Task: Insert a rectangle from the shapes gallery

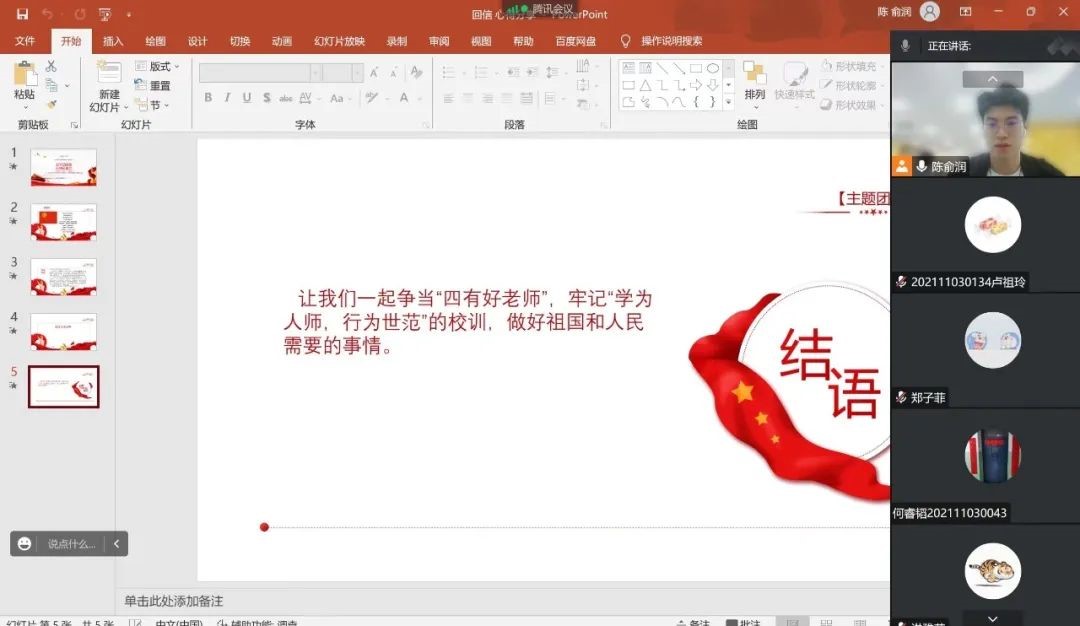Action: click(x=695, y=67)
